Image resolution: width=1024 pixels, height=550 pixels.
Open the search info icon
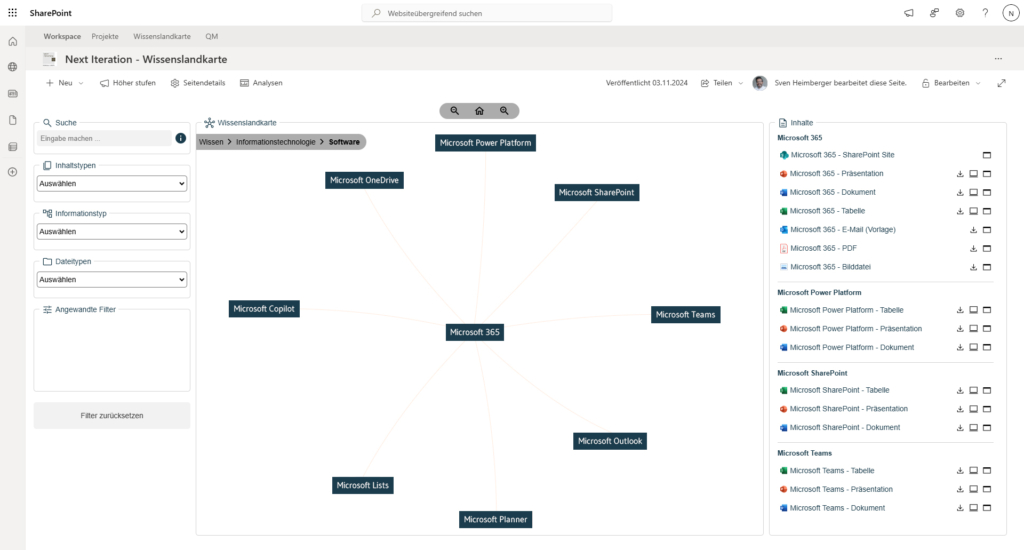181,138
